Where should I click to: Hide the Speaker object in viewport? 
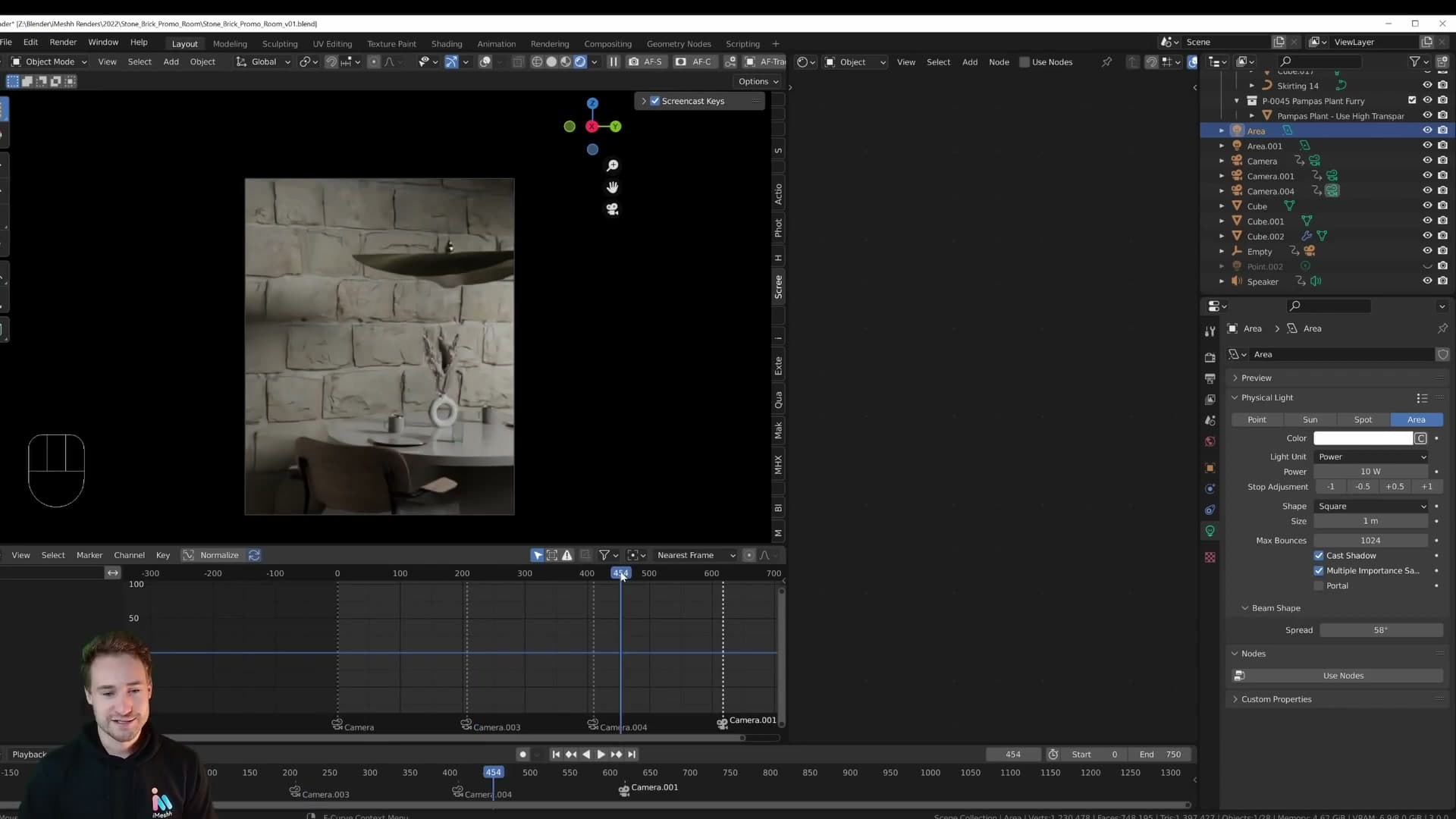coord(1427,281)
